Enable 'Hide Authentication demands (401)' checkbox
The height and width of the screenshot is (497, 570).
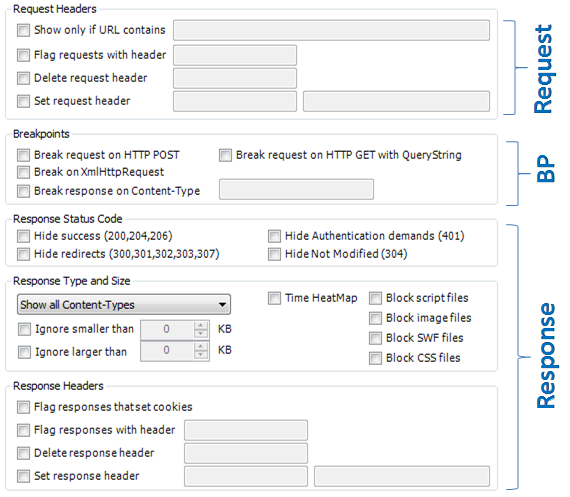(274, 236)
